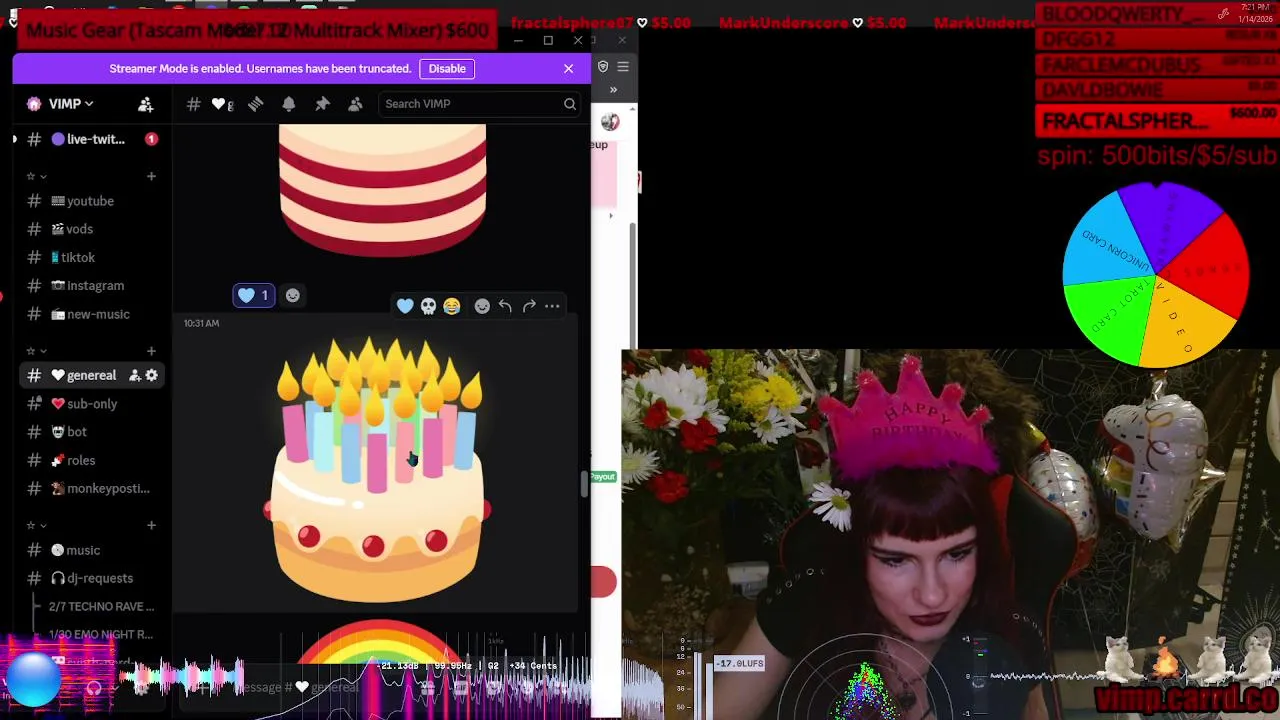The height and width of the screenshot is (720, 1280).
Task: Create invite for genereal channel
Action: coord(134,375)
